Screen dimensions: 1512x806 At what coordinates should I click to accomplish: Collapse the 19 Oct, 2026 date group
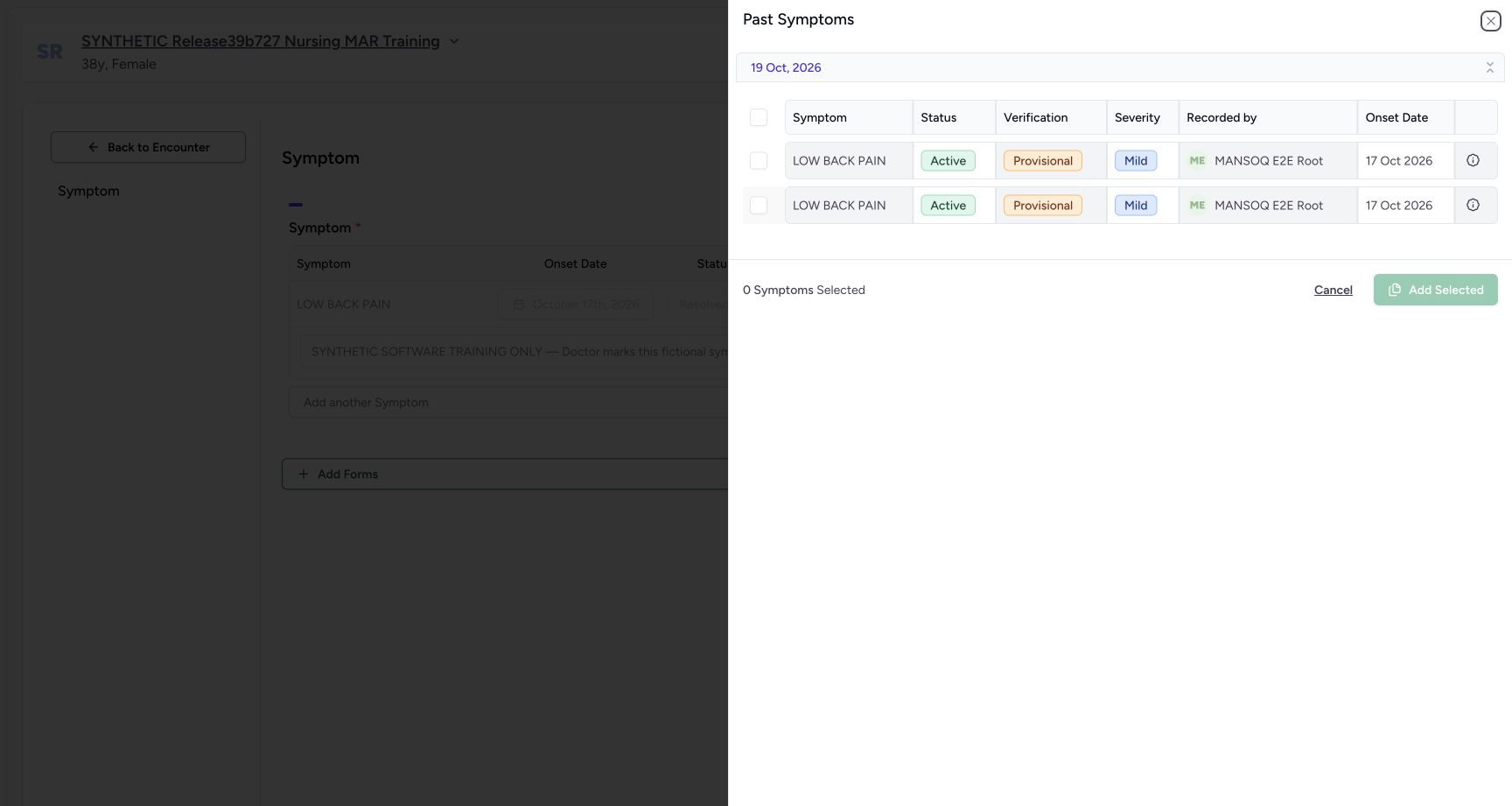click(x=1489, y=67)
